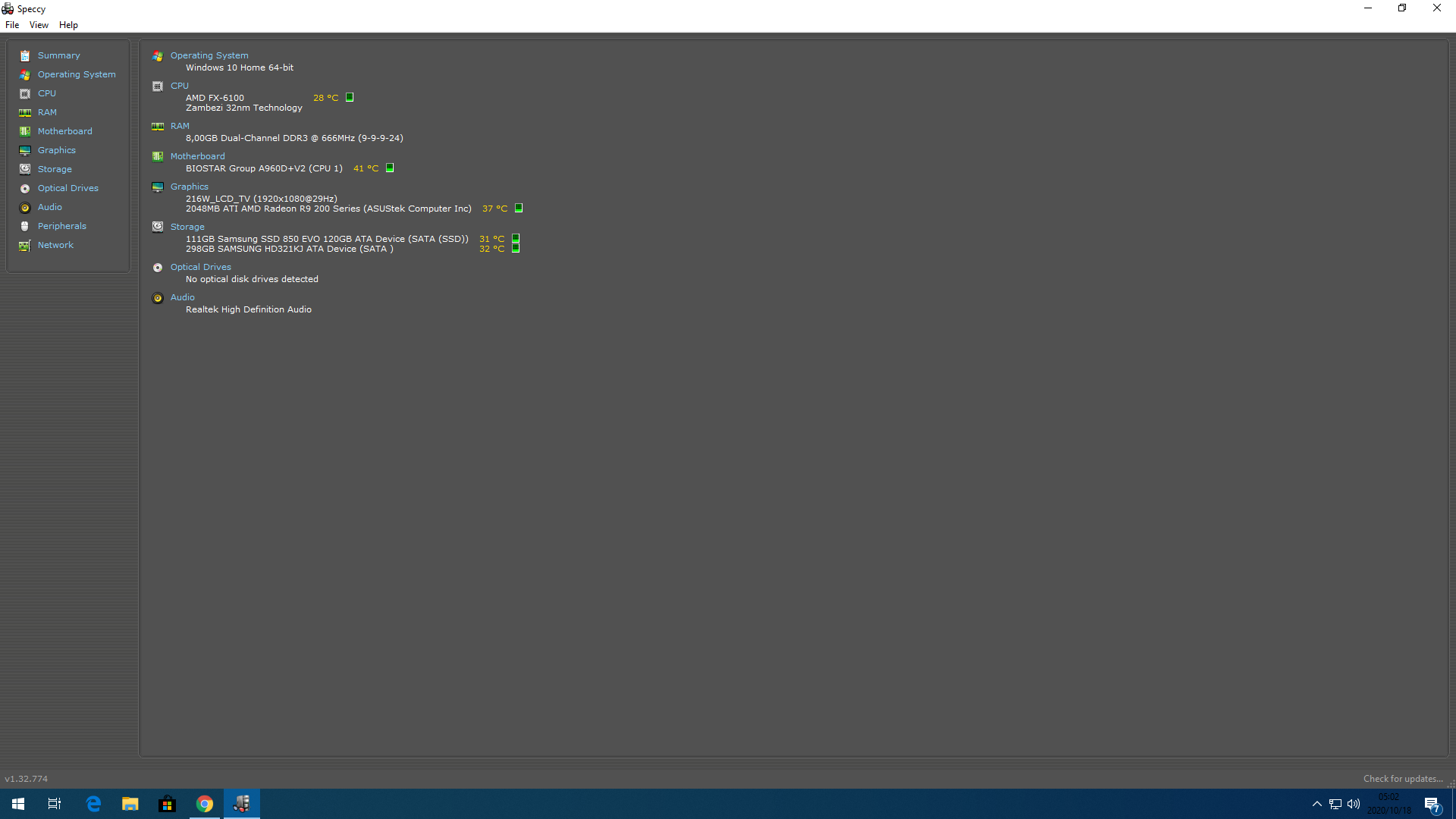1456x819 pixels.
Task: Open Storage via the hard drive icon
Action: (x=25, y=169)
